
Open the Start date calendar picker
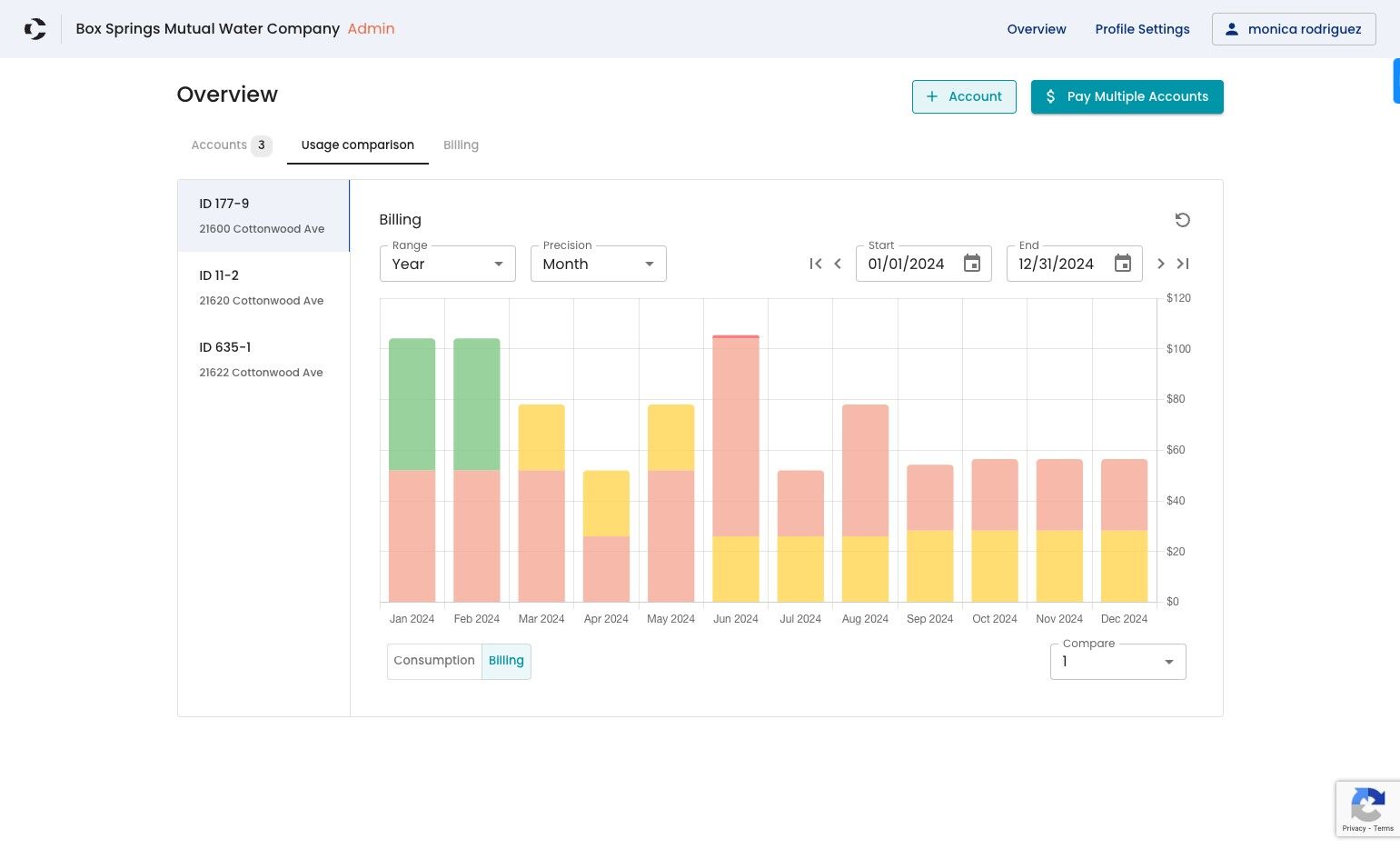click(972, 264)
